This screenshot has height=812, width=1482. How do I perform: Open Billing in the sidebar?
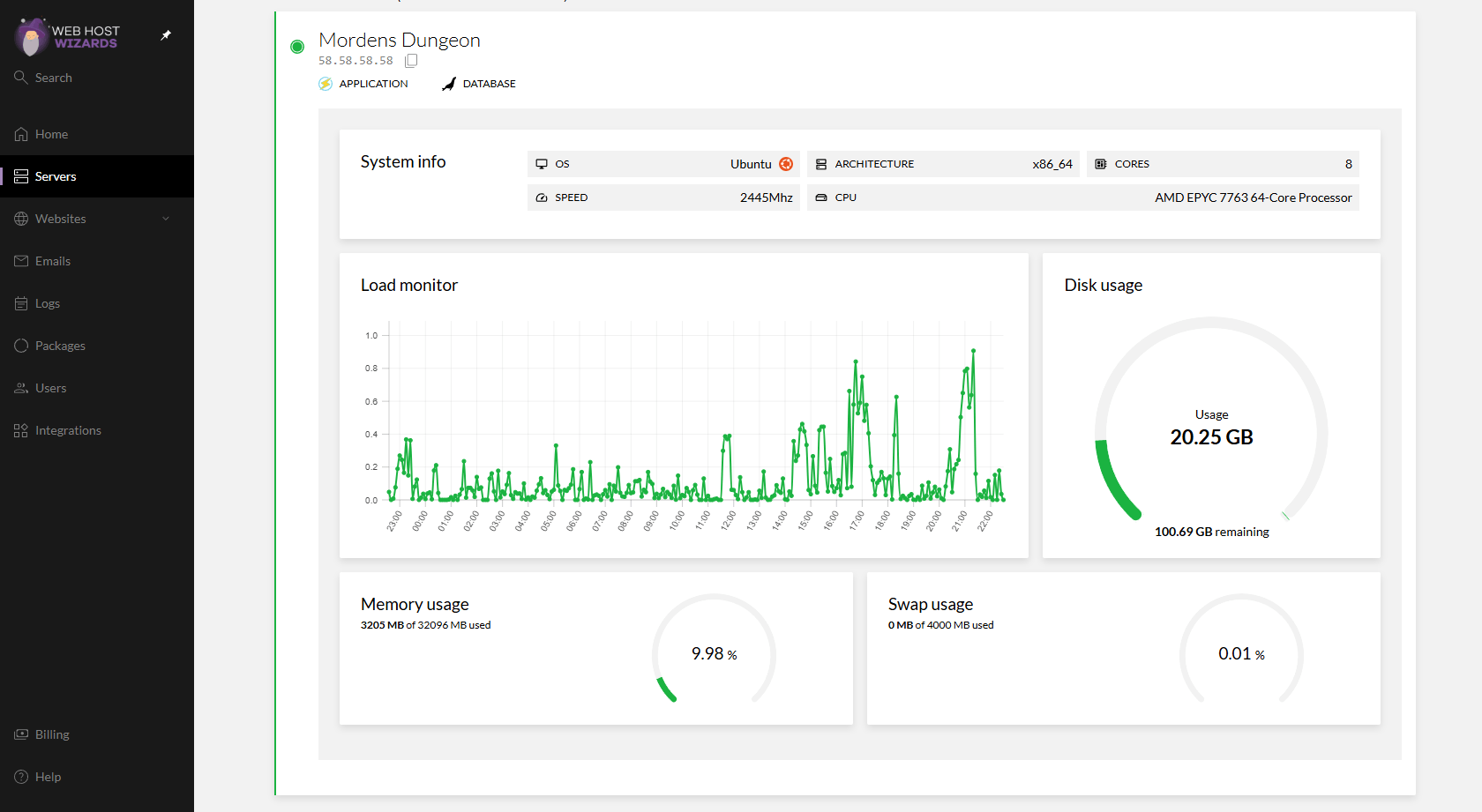[x=97, y=734]
